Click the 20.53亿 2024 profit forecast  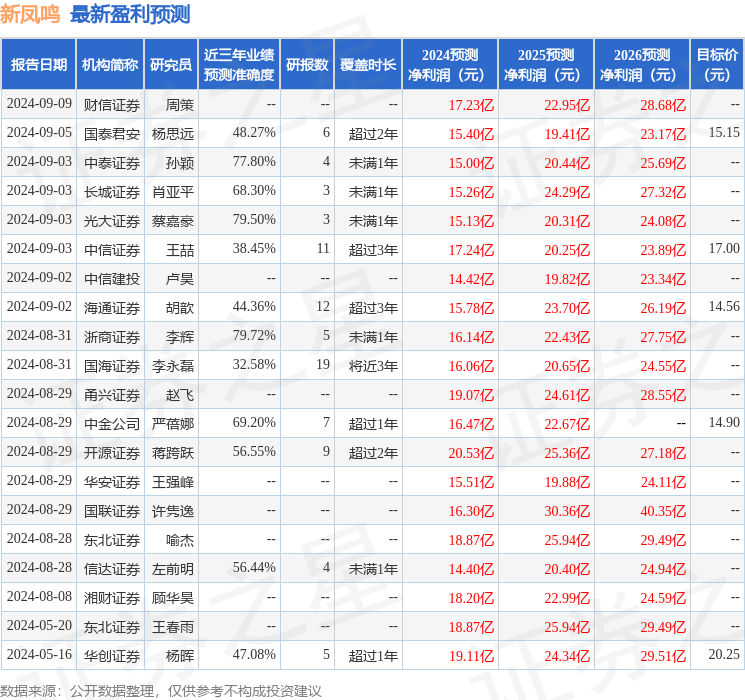click(471, 453)
